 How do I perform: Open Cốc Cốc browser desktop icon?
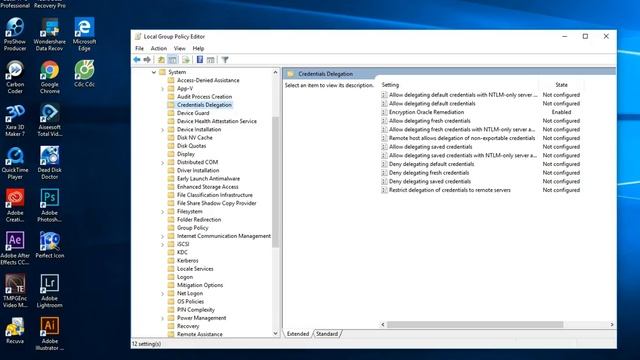pos(84,74)
